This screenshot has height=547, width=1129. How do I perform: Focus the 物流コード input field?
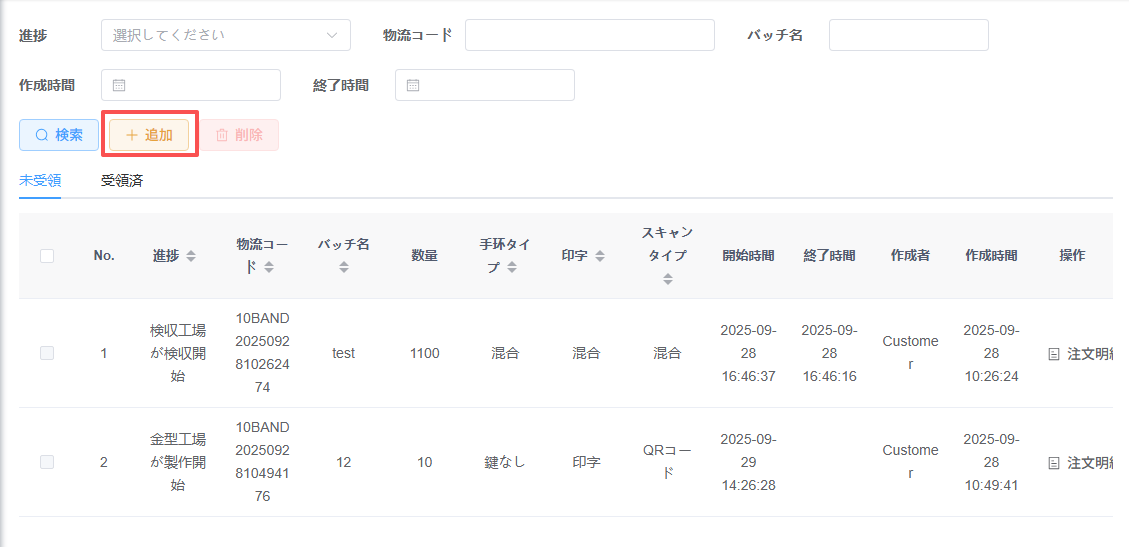click(589, 35)
